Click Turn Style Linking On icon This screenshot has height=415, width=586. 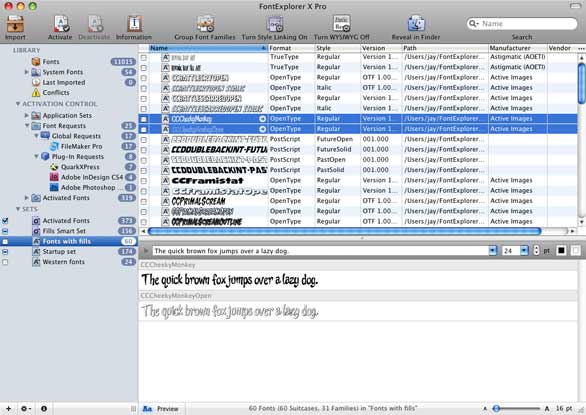pyautogui.click(x=275, y=24)
